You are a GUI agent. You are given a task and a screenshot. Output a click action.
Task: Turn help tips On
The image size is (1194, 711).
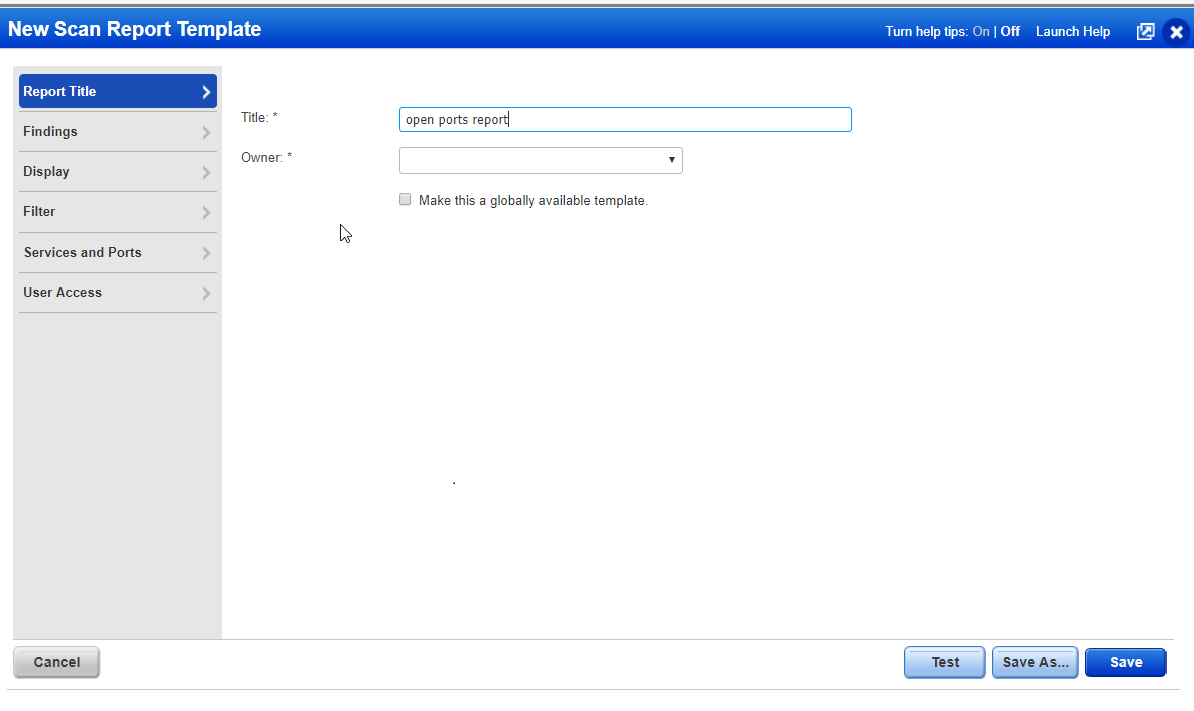981,31
